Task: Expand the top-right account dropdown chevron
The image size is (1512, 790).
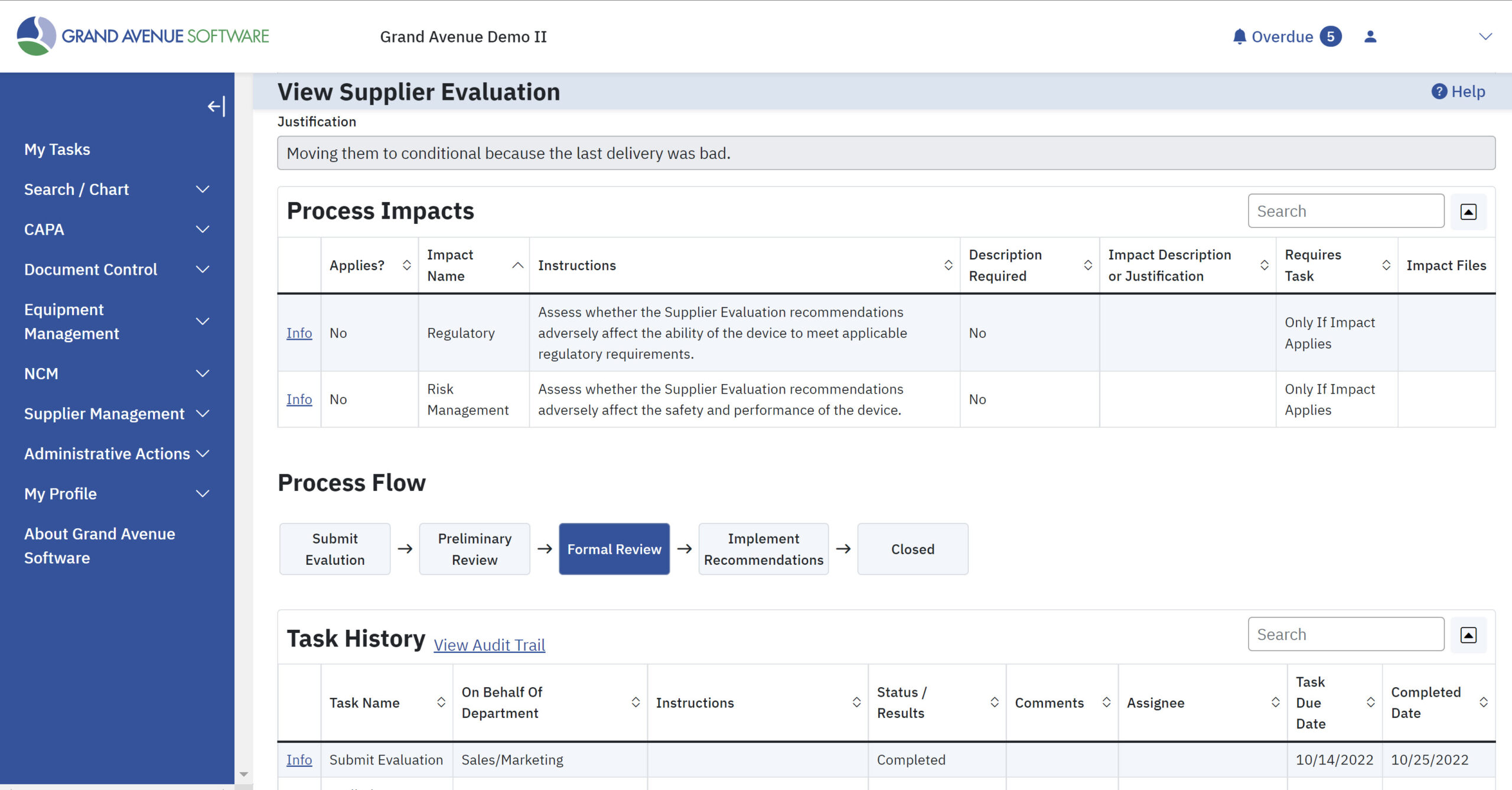Action: point(1485,37)
